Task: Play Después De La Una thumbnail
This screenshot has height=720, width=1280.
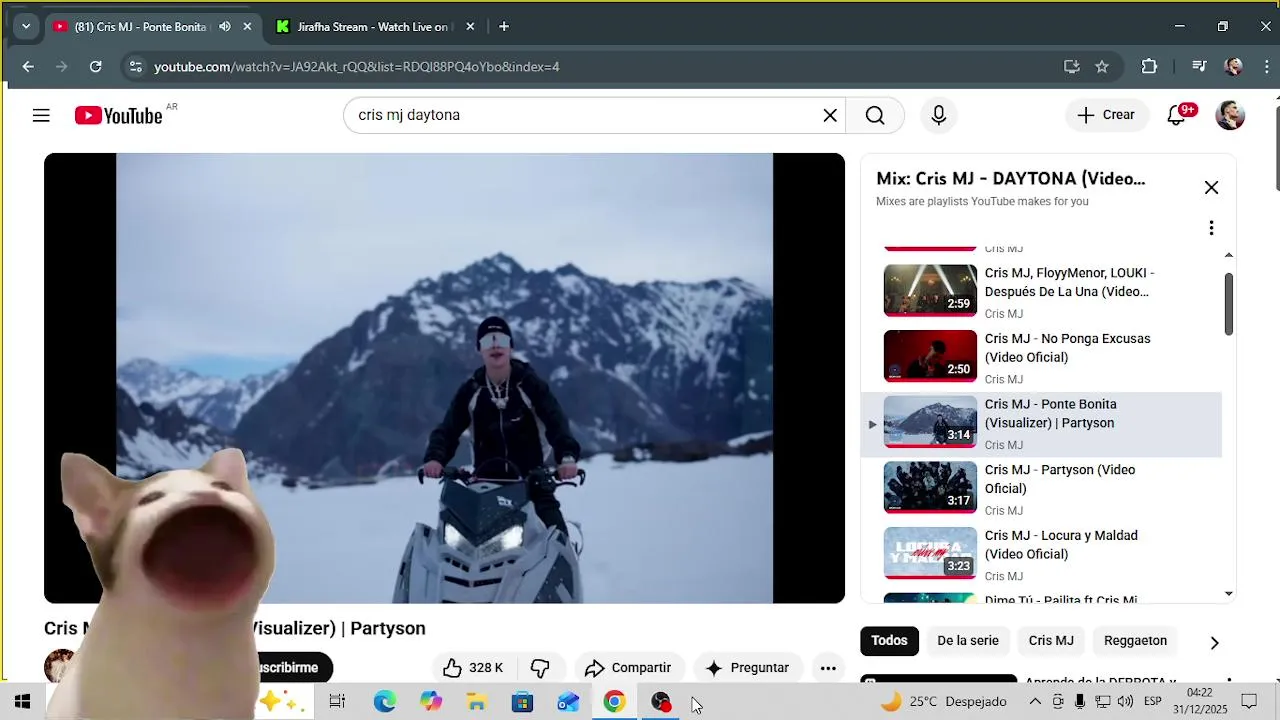Action: pyautogui.click(x=930, y=290)
